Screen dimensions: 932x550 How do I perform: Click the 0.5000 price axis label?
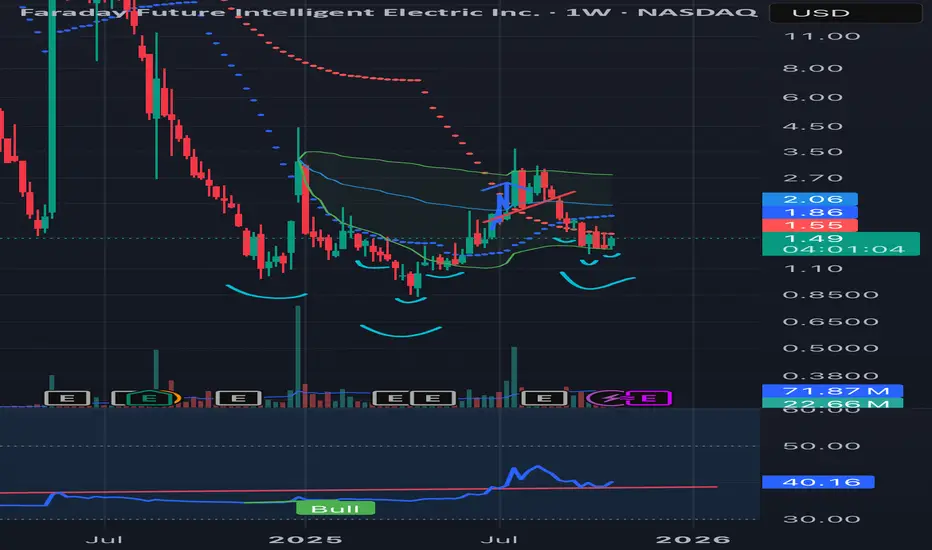point(830,348)
